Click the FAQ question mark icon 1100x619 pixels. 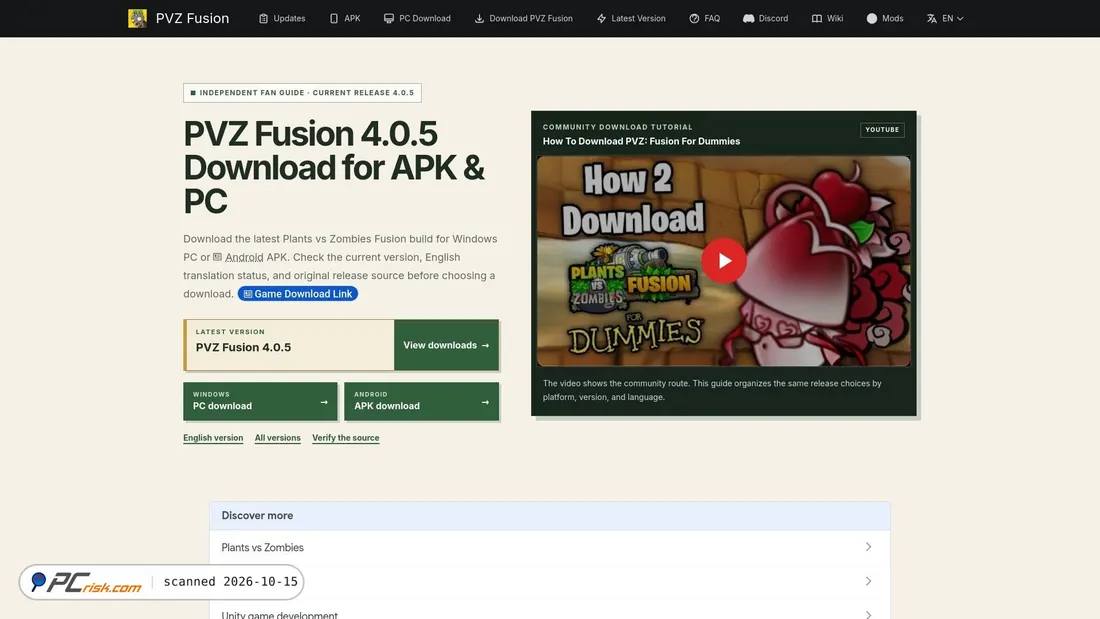[x=694, y=18]
